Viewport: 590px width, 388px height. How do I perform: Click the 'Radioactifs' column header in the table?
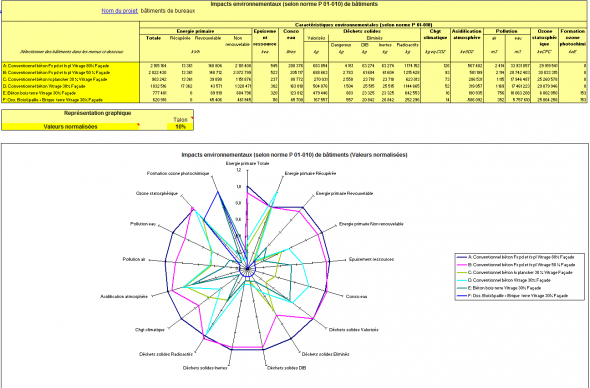pyautogui.click(x=408, y=45)
